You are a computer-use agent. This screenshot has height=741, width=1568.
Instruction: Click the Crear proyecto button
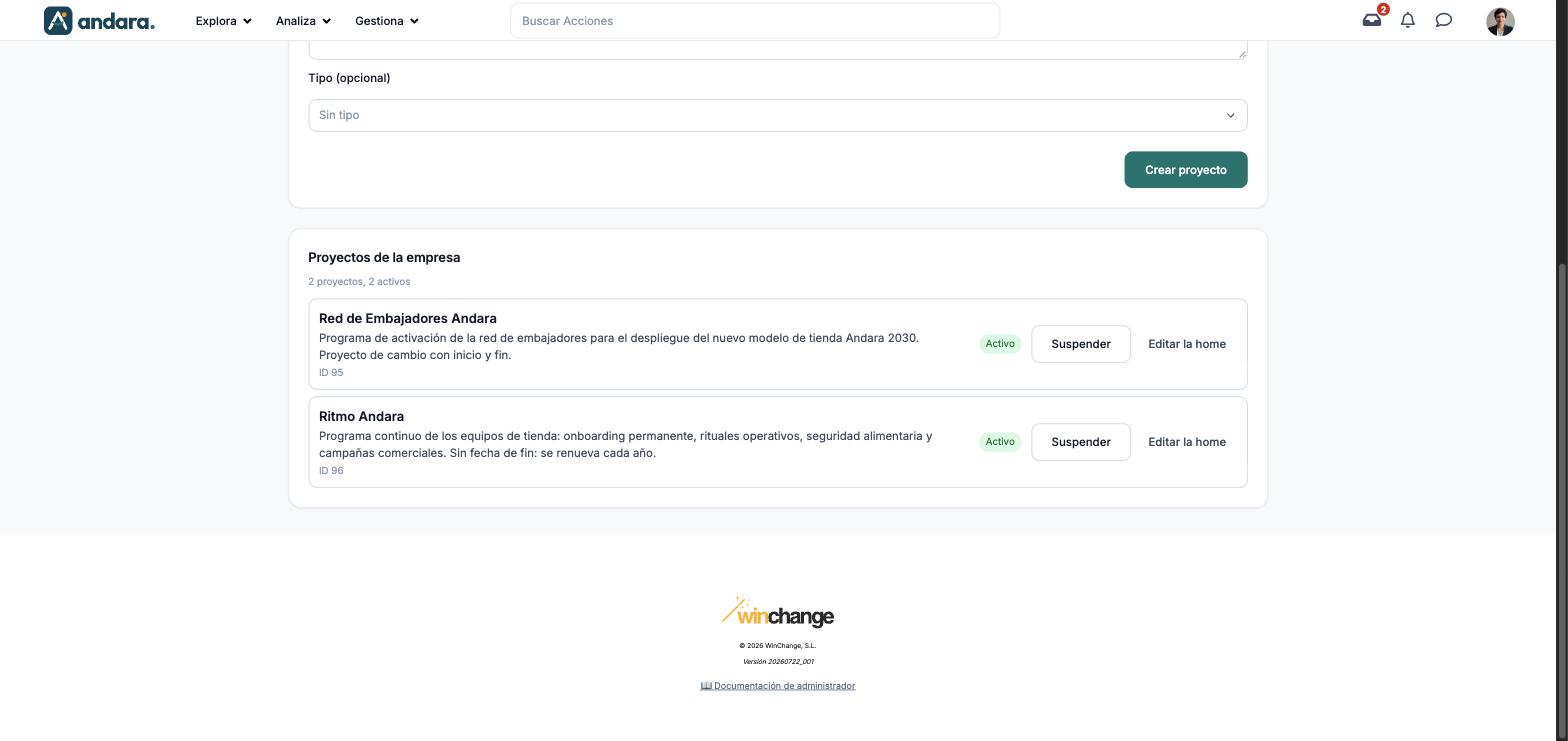1186,170
